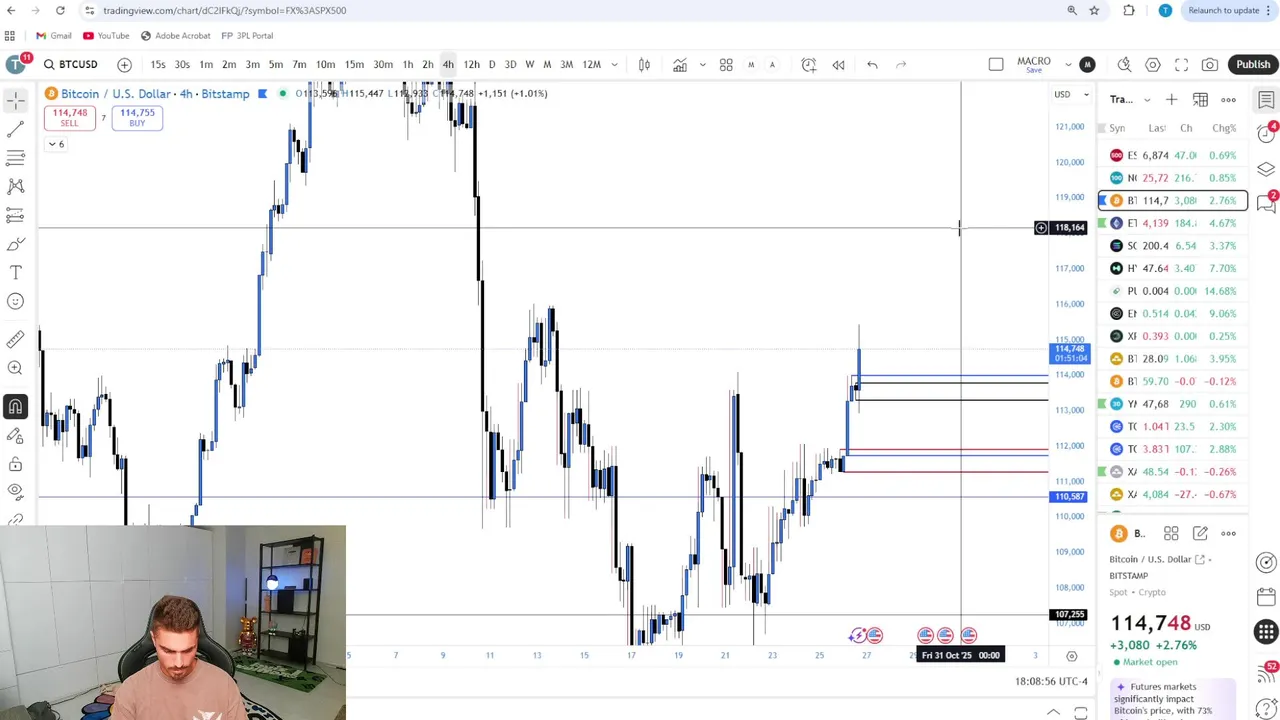This screenshot has width=1280, height=720.
Task: Undo the last chart action
Action: pos(872,65)
